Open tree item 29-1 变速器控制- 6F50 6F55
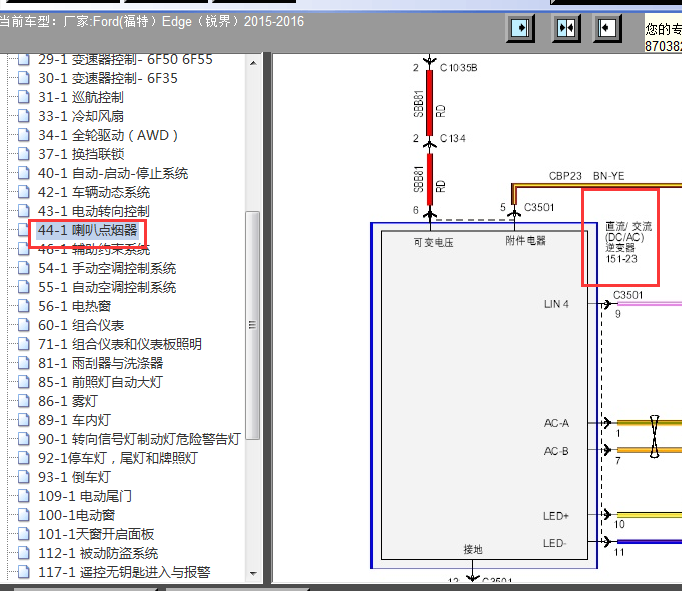682x591 pixels. (125, 60)
